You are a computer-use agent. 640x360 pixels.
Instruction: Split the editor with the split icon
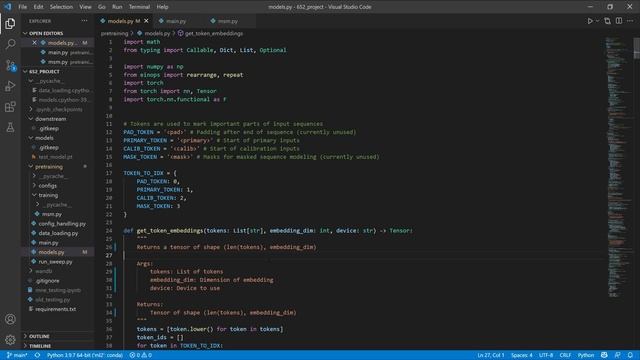[x=619, y=21]
